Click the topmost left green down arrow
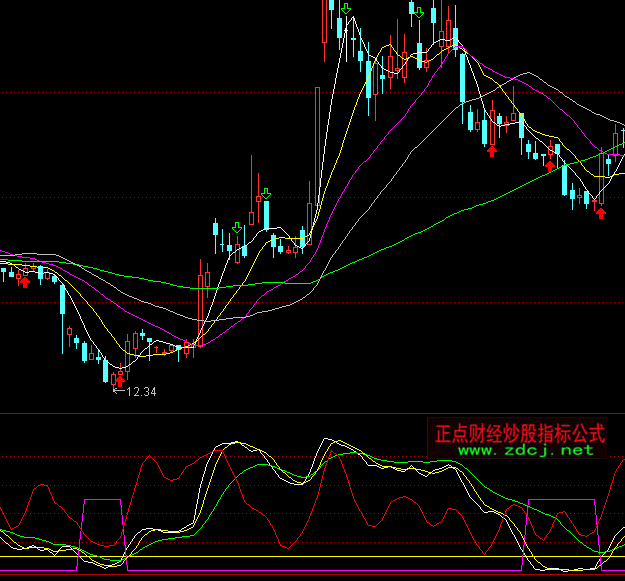The height and width of the screenshot is (581, 625). [x=345, y=10]
